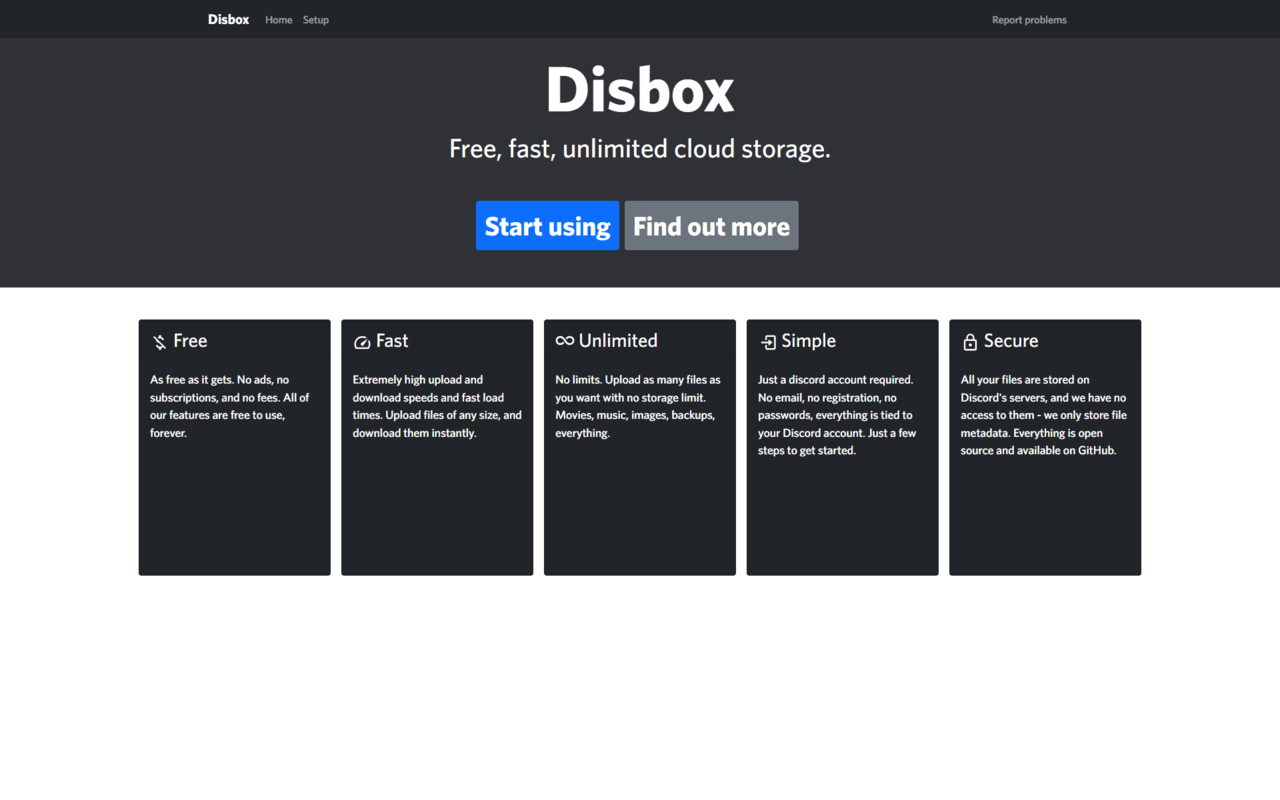
Task: Click the login-arrow icon on the Simple card
Action: click(x=768, y=341)
